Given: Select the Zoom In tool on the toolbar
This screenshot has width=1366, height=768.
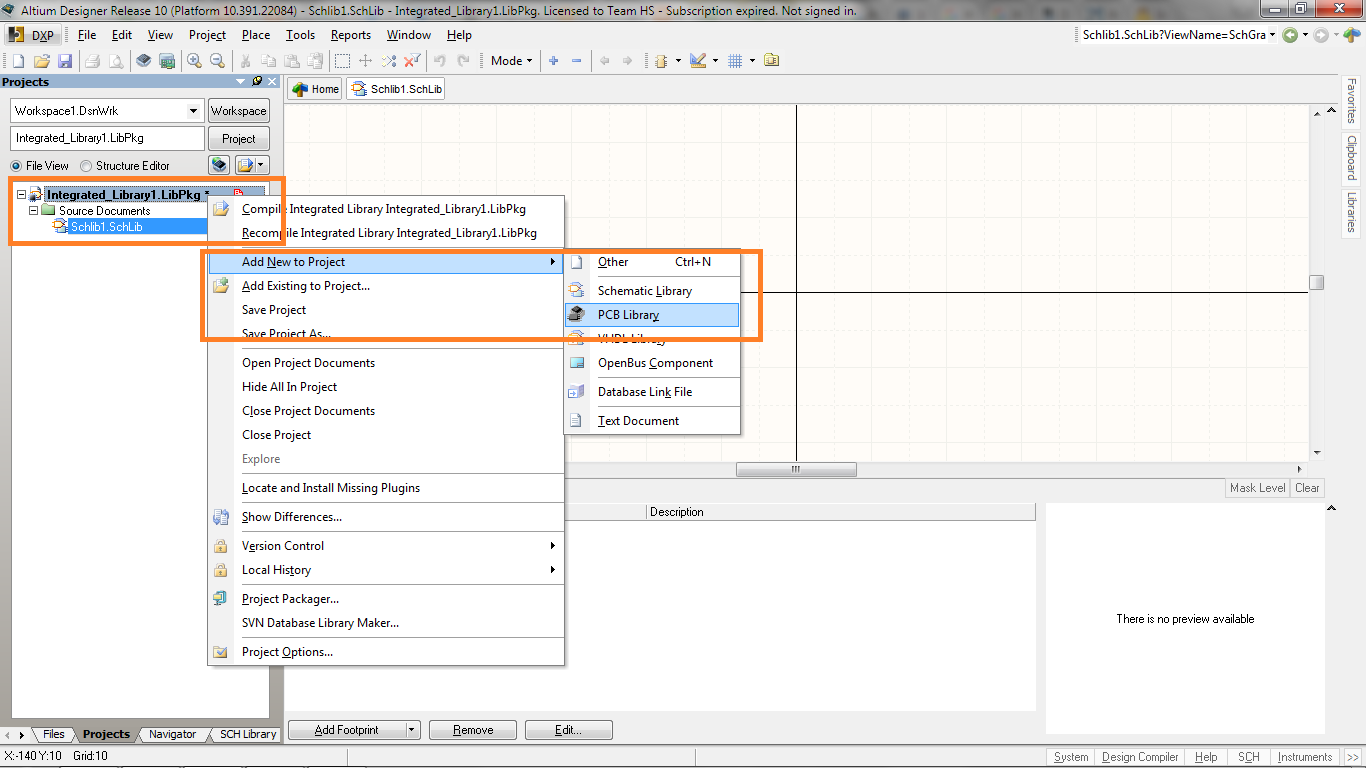Looking at the screenshot, I should 192,60.
